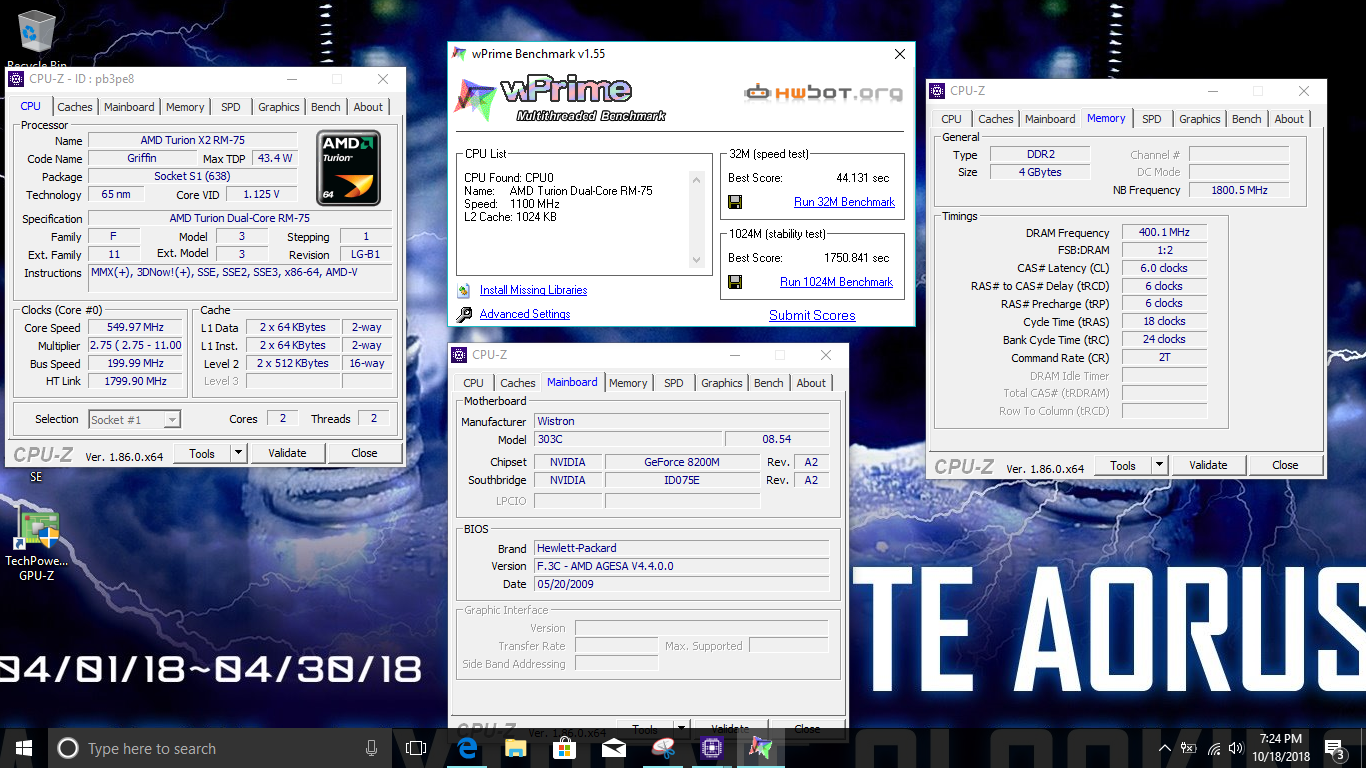Viewport: 1366px width, 768px height.
Task: Open the Windows Start menu
Action: tap(24, 748)
